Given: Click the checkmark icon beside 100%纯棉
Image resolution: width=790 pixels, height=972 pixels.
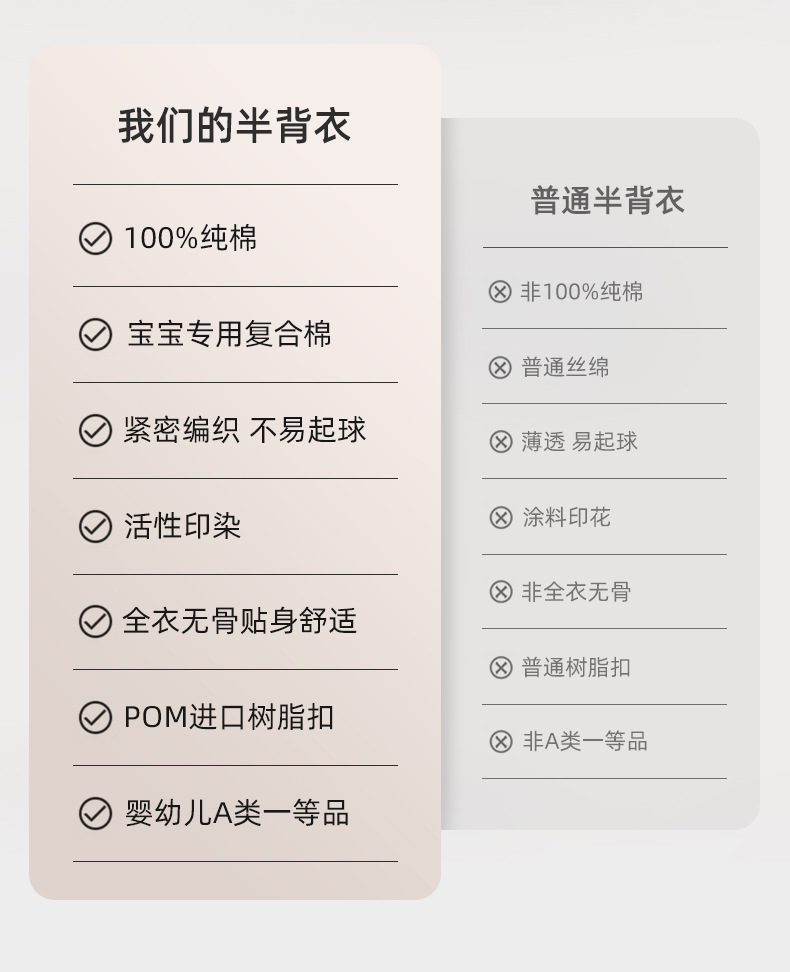Looking at the screenshot, I should pyautogui.click(x=95, y=239).
